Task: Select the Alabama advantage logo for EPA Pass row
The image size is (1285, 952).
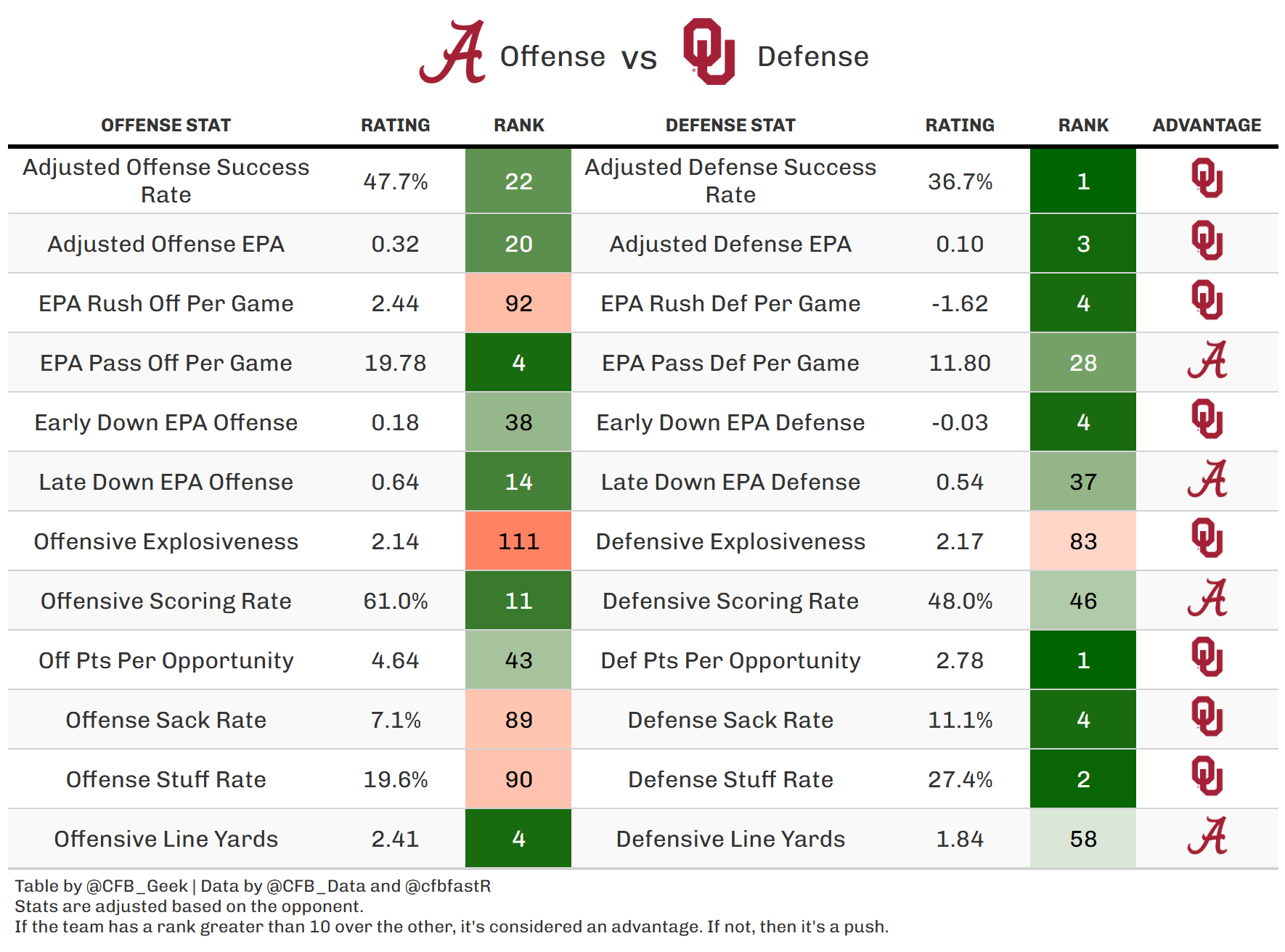Action: (x=1207, y=361)
